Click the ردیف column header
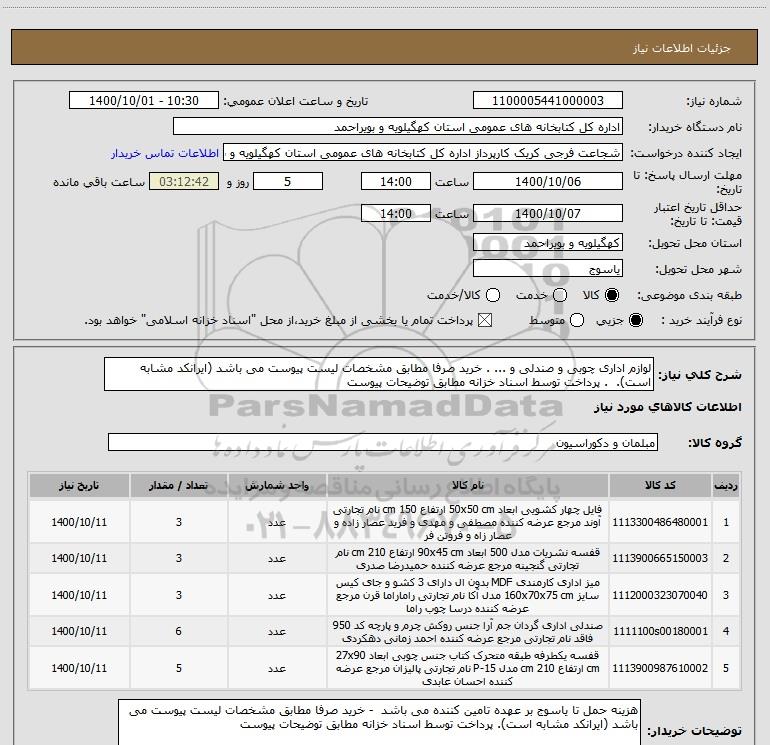The height and width of the screenshot is (745, 770). pos(726,486)
